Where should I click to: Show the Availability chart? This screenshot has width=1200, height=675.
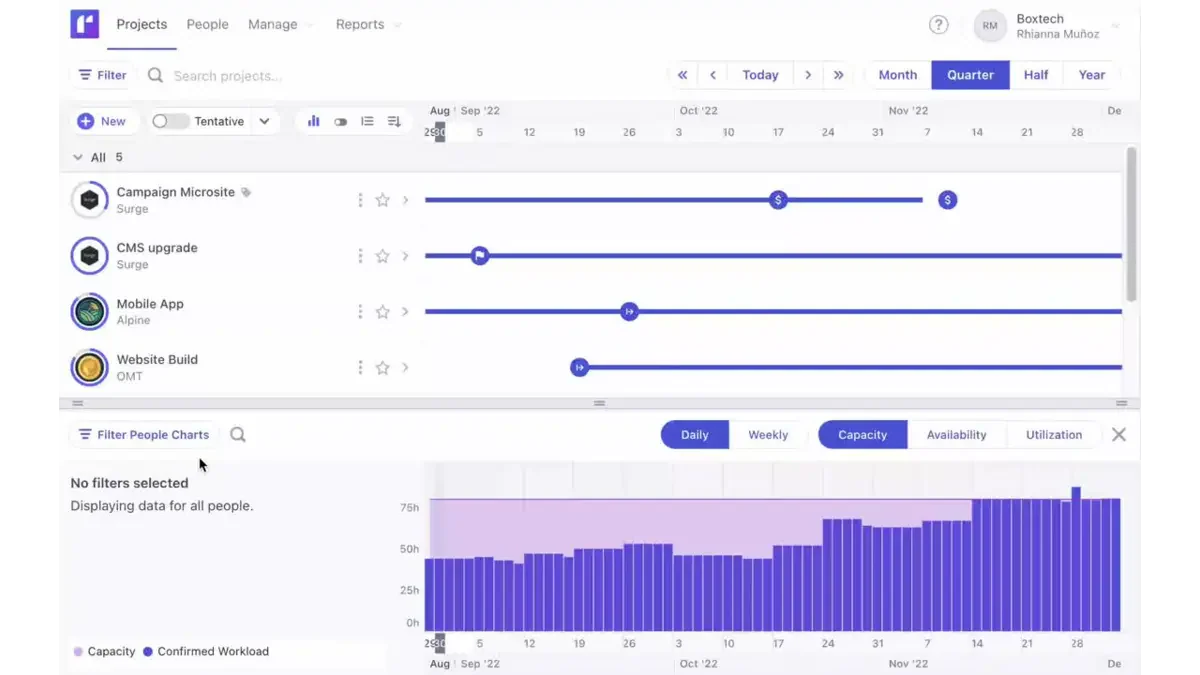pyautogui.click(x=956, y=435)
